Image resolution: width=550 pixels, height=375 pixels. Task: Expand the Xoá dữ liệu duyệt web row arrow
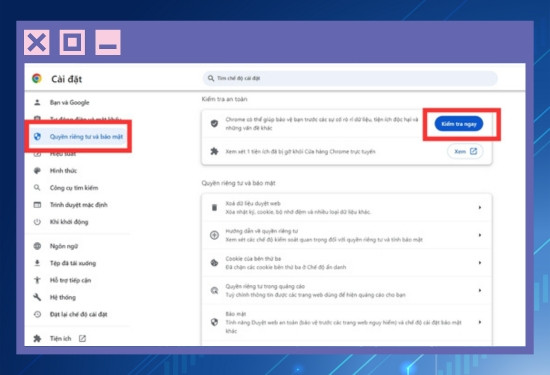(x=479, y=207)
